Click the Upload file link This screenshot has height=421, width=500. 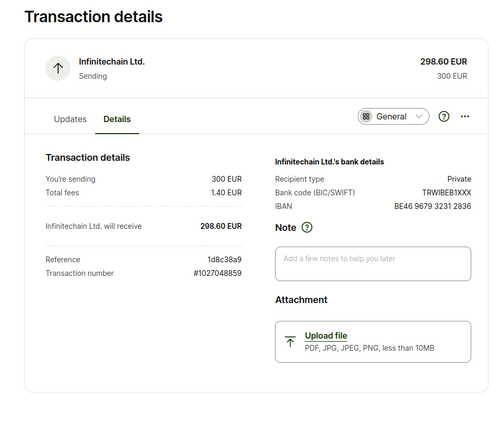[x=326, y=336]
